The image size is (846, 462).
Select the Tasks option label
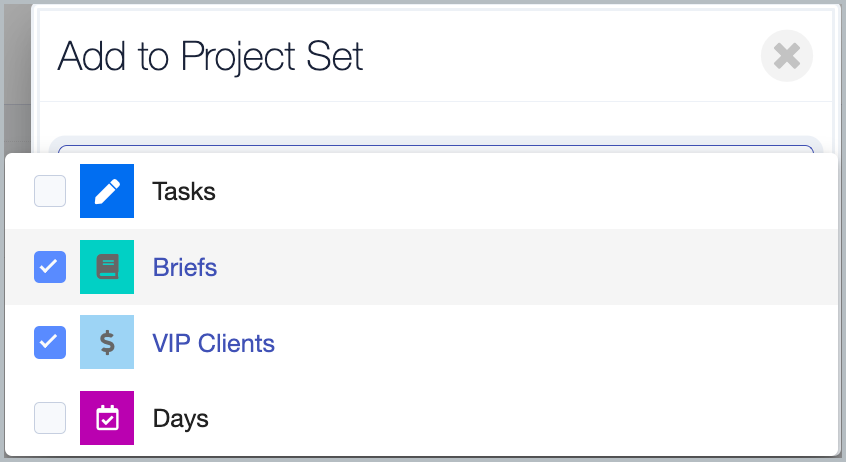click(184, 191)
